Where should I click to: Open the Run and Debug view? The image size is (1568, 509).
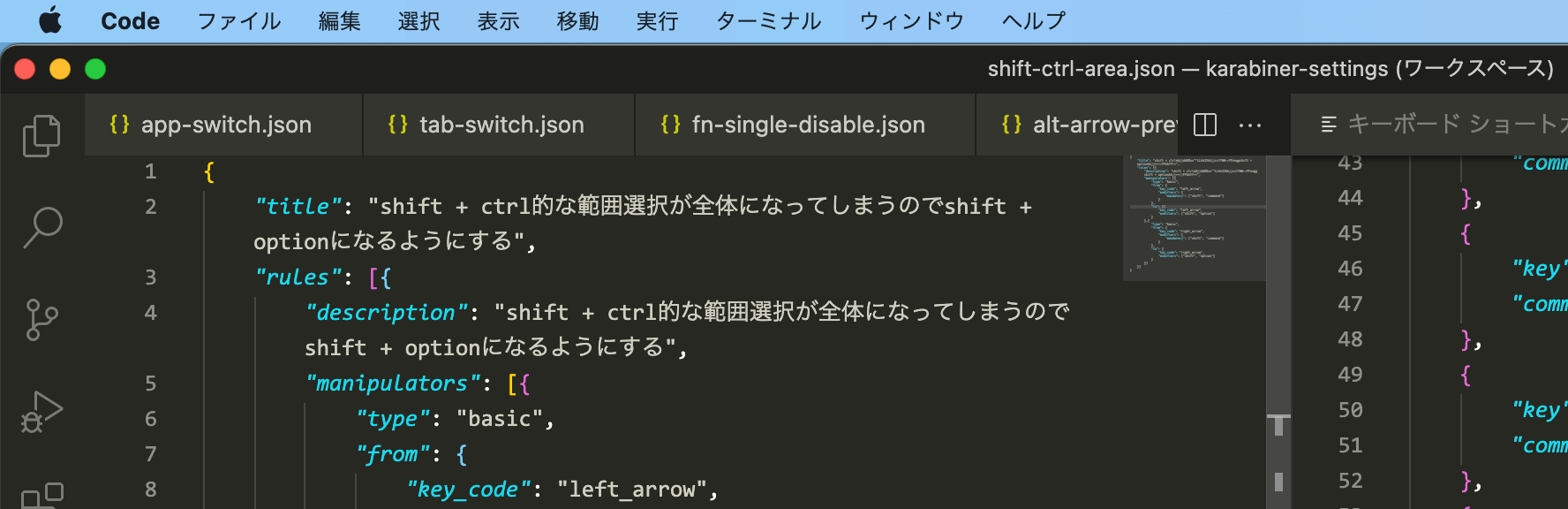point(41,411)
